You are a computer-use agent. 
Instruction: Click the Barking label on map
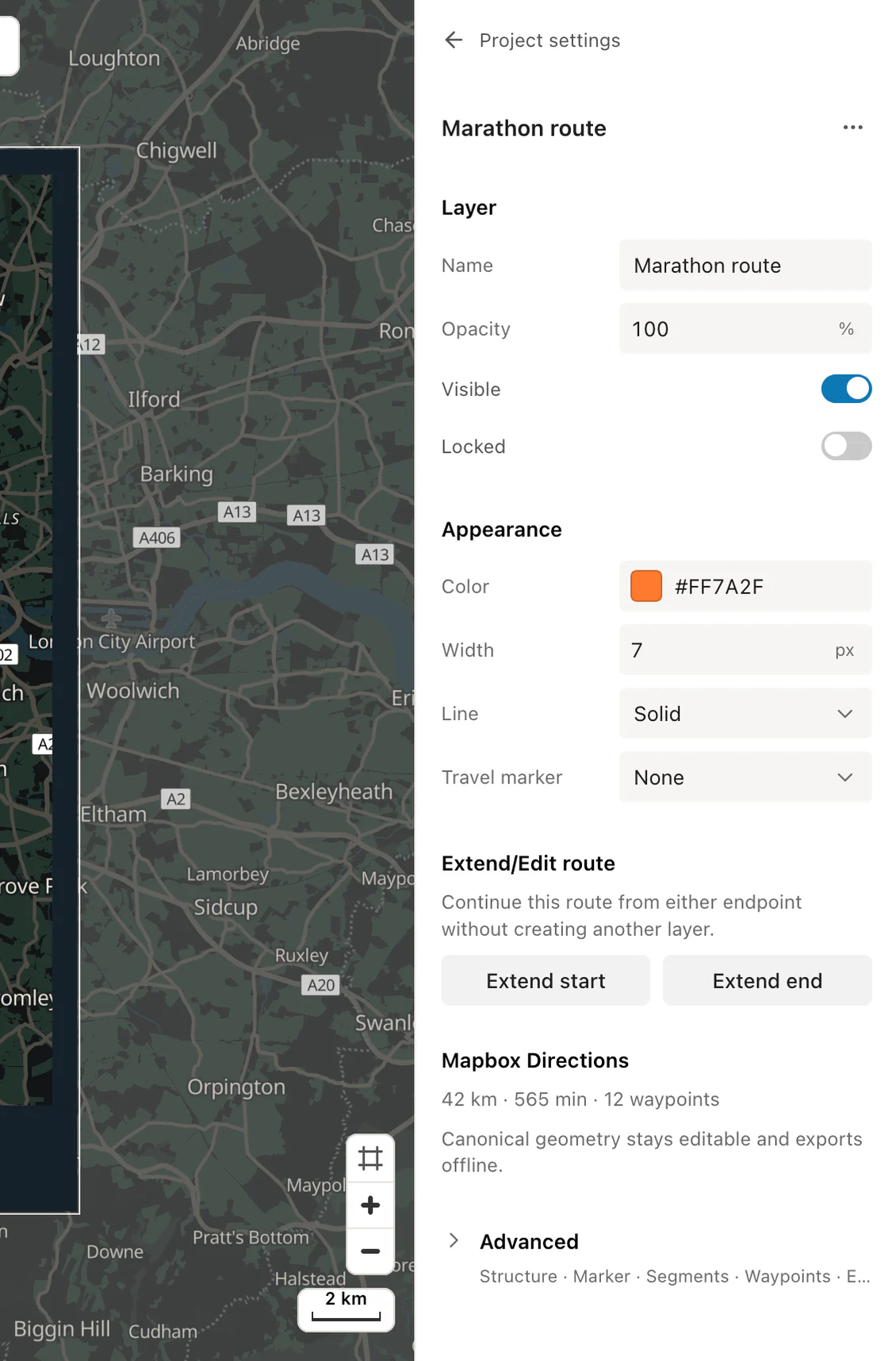pos(176,474)
